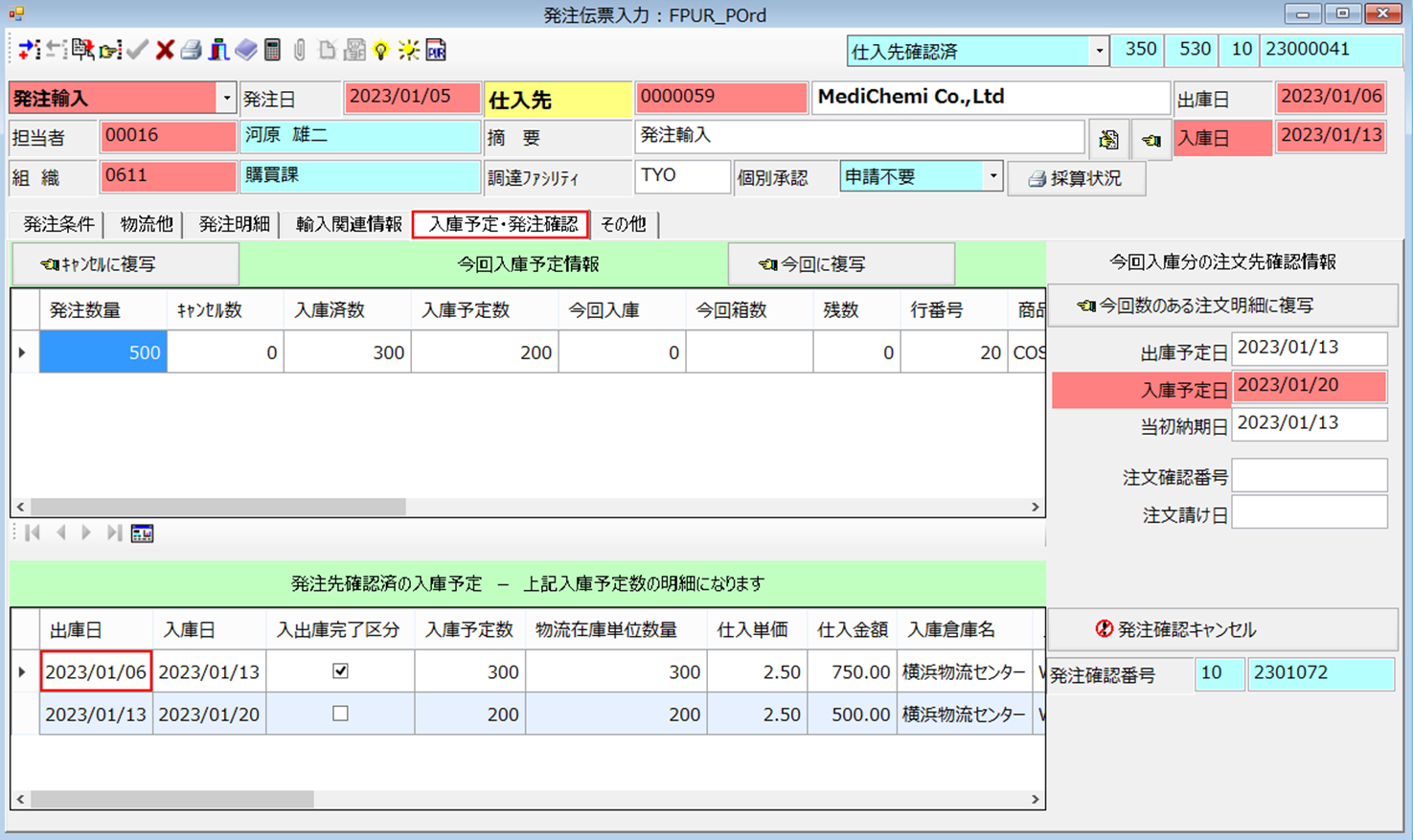The height and width of the screenshot is (840, 1413).
Task: Open the 輸入関連情報 tab
Action: tap(349, 224)
